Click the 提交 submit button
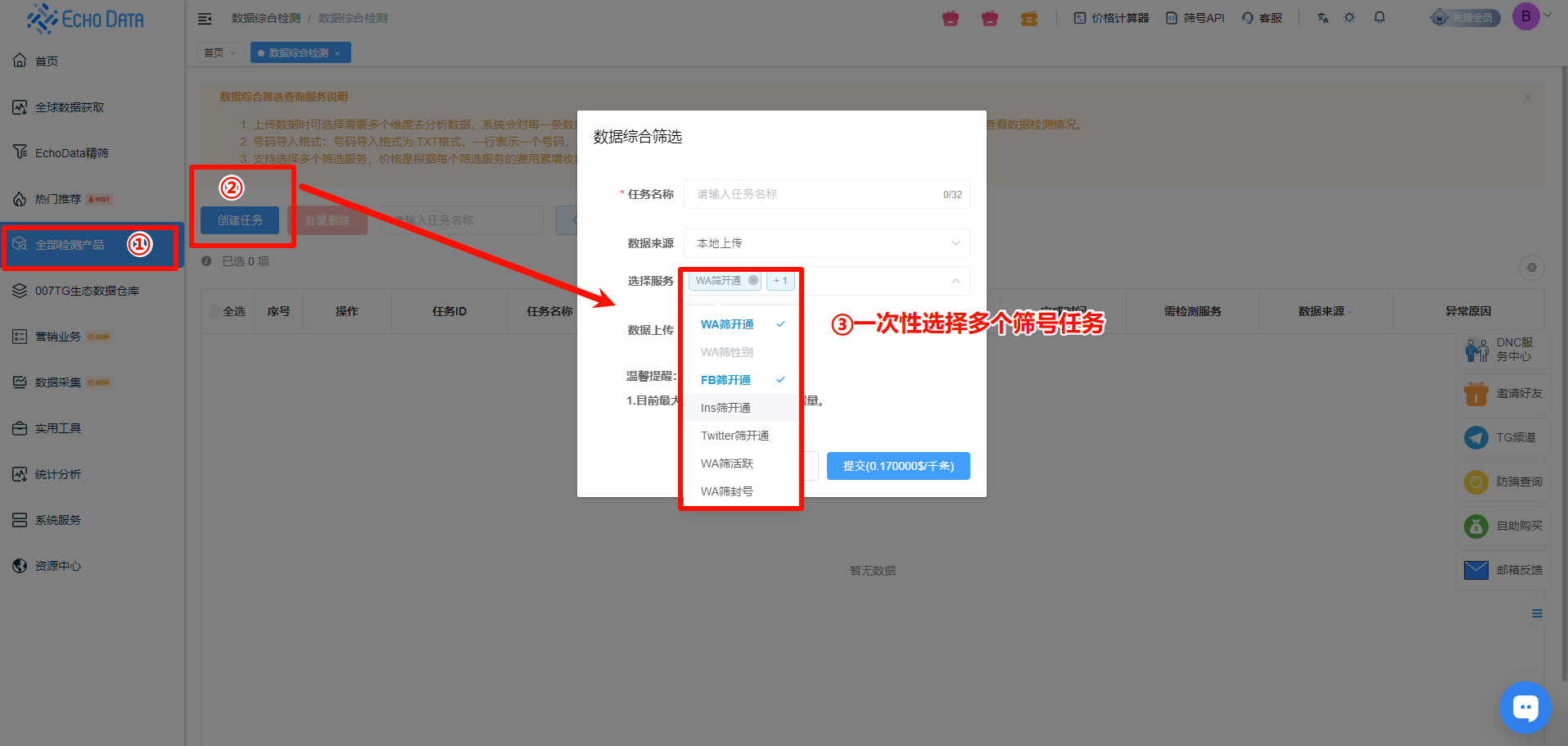1568x746 pixels. point(897,466)
